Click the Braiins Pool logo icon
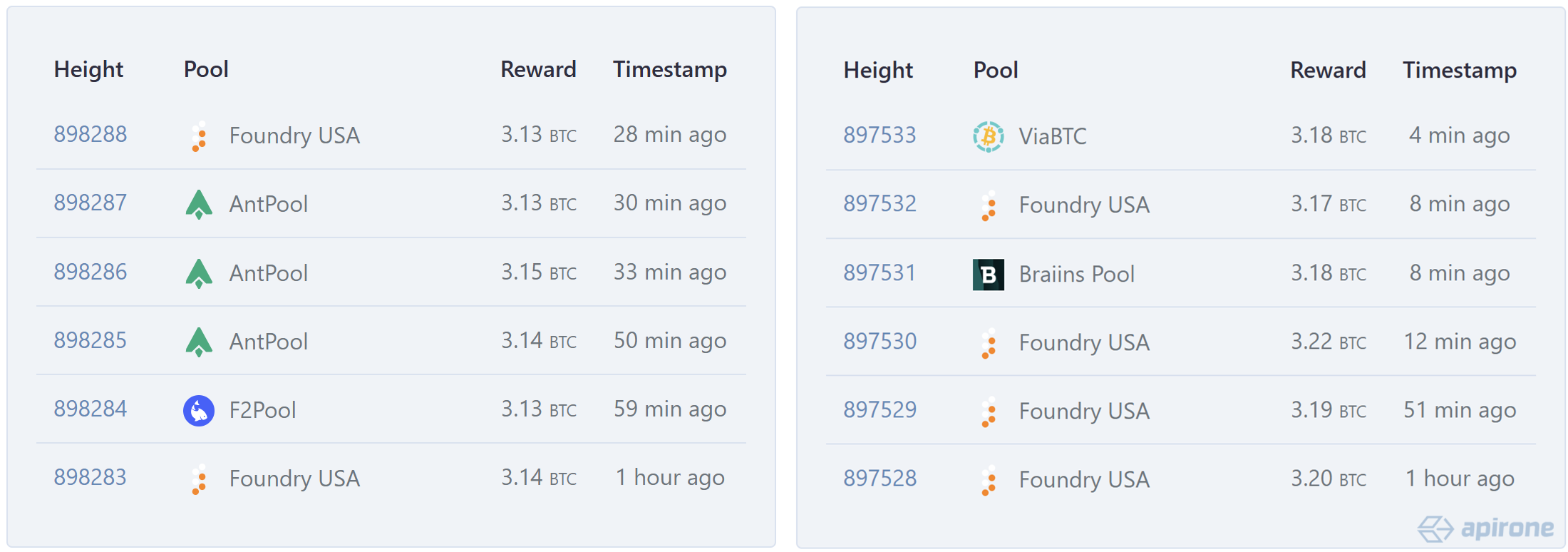 [x=988, y=275]
